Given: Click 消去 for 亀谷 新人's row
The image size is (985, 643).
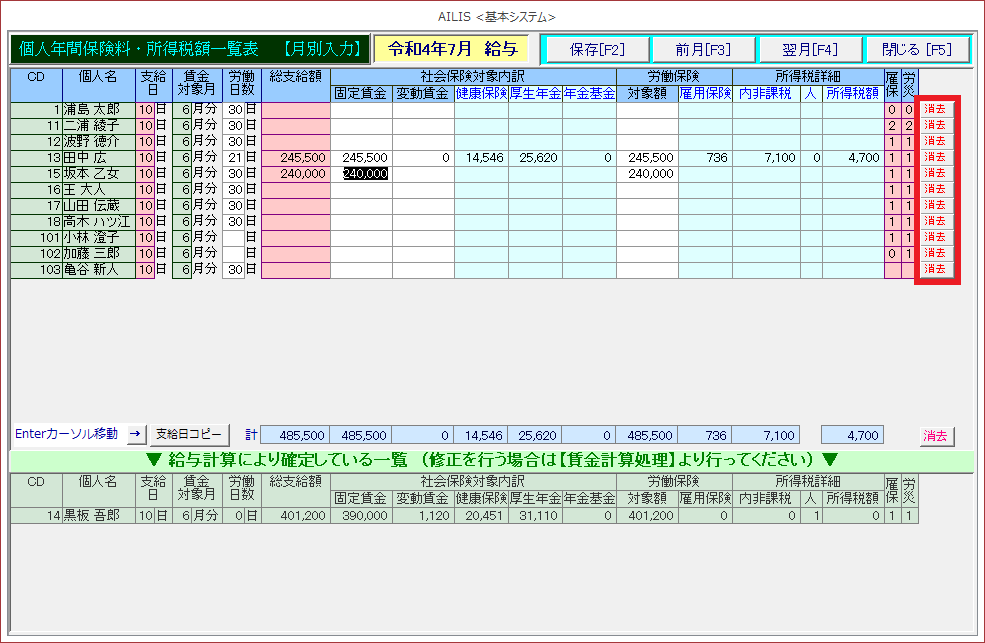Looking at the screenshot, I should coord(936,269).
